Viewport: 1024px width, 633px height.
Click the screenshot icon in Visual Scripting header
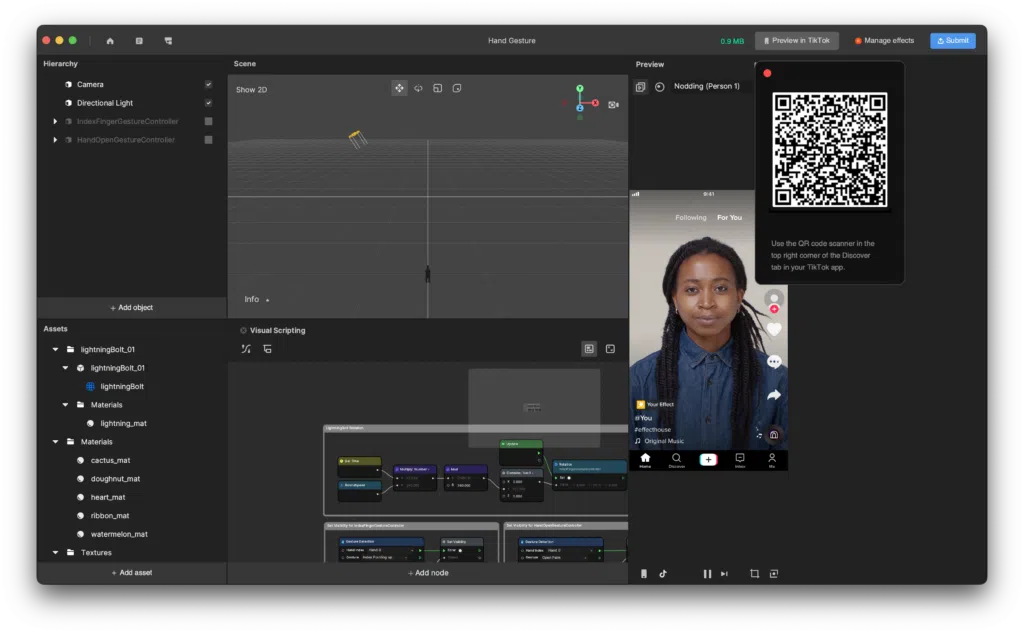589,348
